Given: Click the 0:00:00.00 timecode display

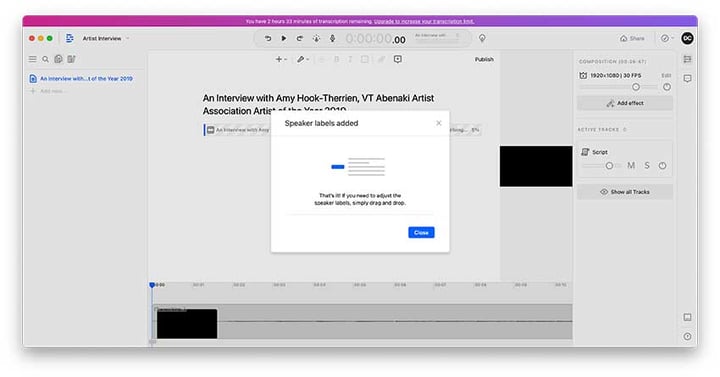Looking at the screenshot, I should point(376,39).
